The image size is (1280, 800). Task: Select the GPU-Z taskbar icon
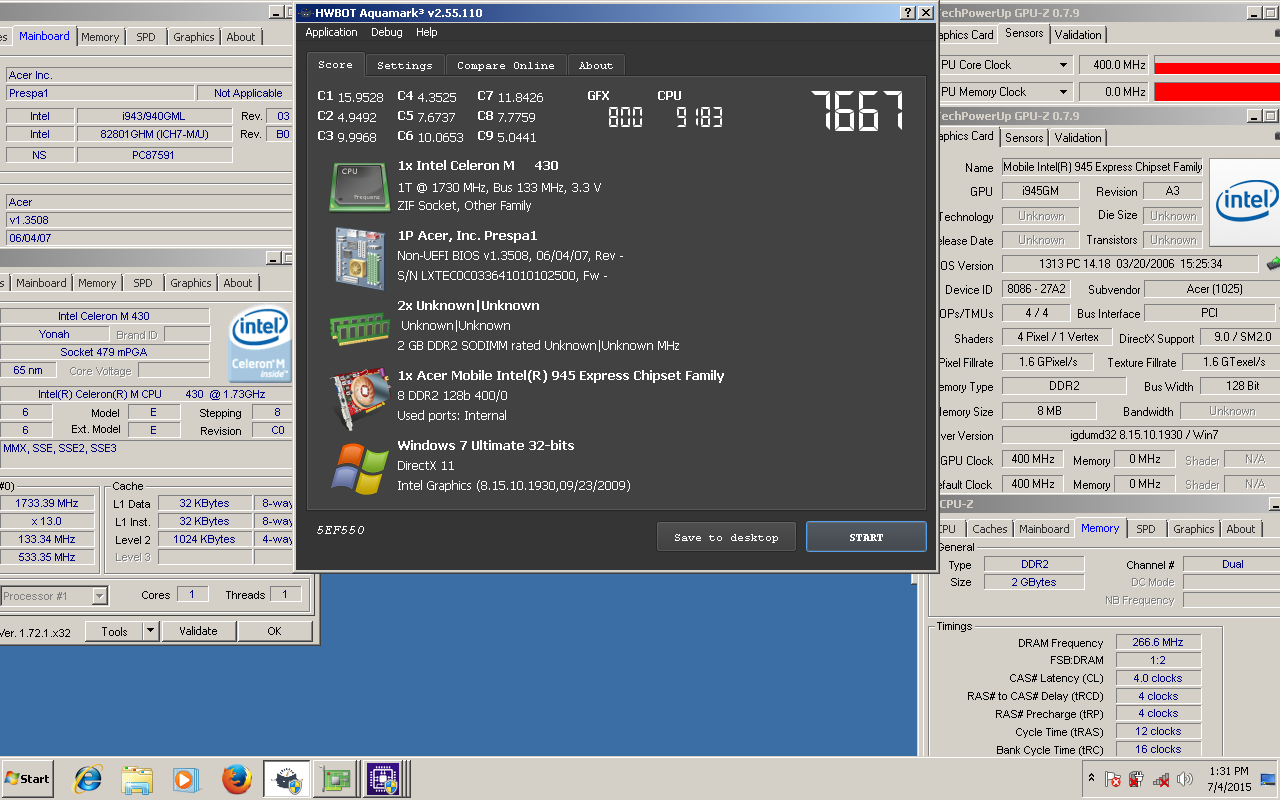pyautogui.click(x=334, y=779)
